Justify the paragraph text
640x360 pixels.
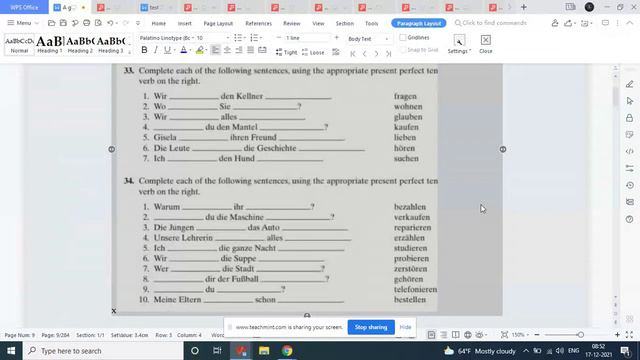click(x=250, y=50)
